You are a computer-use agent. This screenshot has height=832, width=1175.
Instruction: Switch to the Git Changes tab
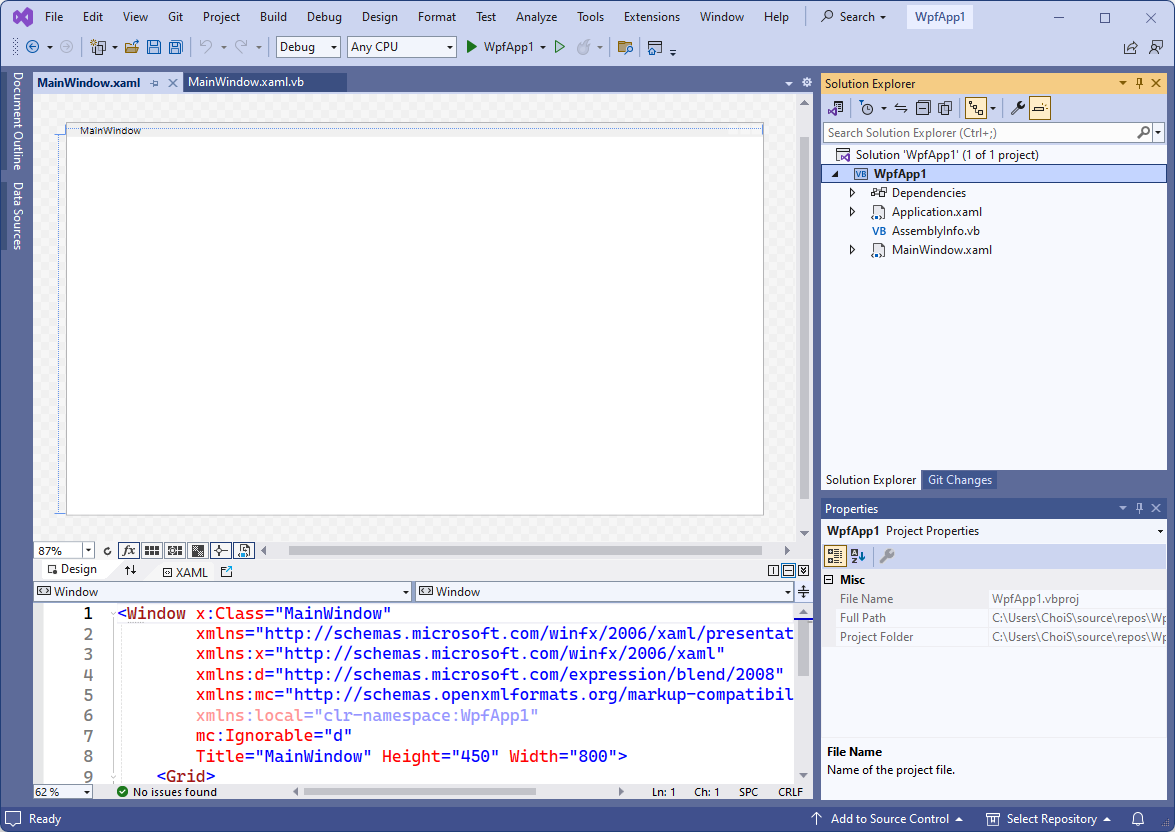[x=959, y=480]
